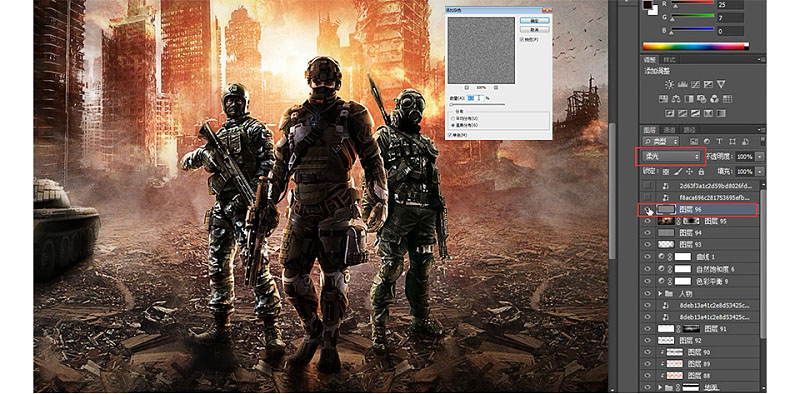Image resolution: width=800 pixels, height=394 pixels.
Task: Click the Curves adjustment icon
Action: [x=695, y=85]
